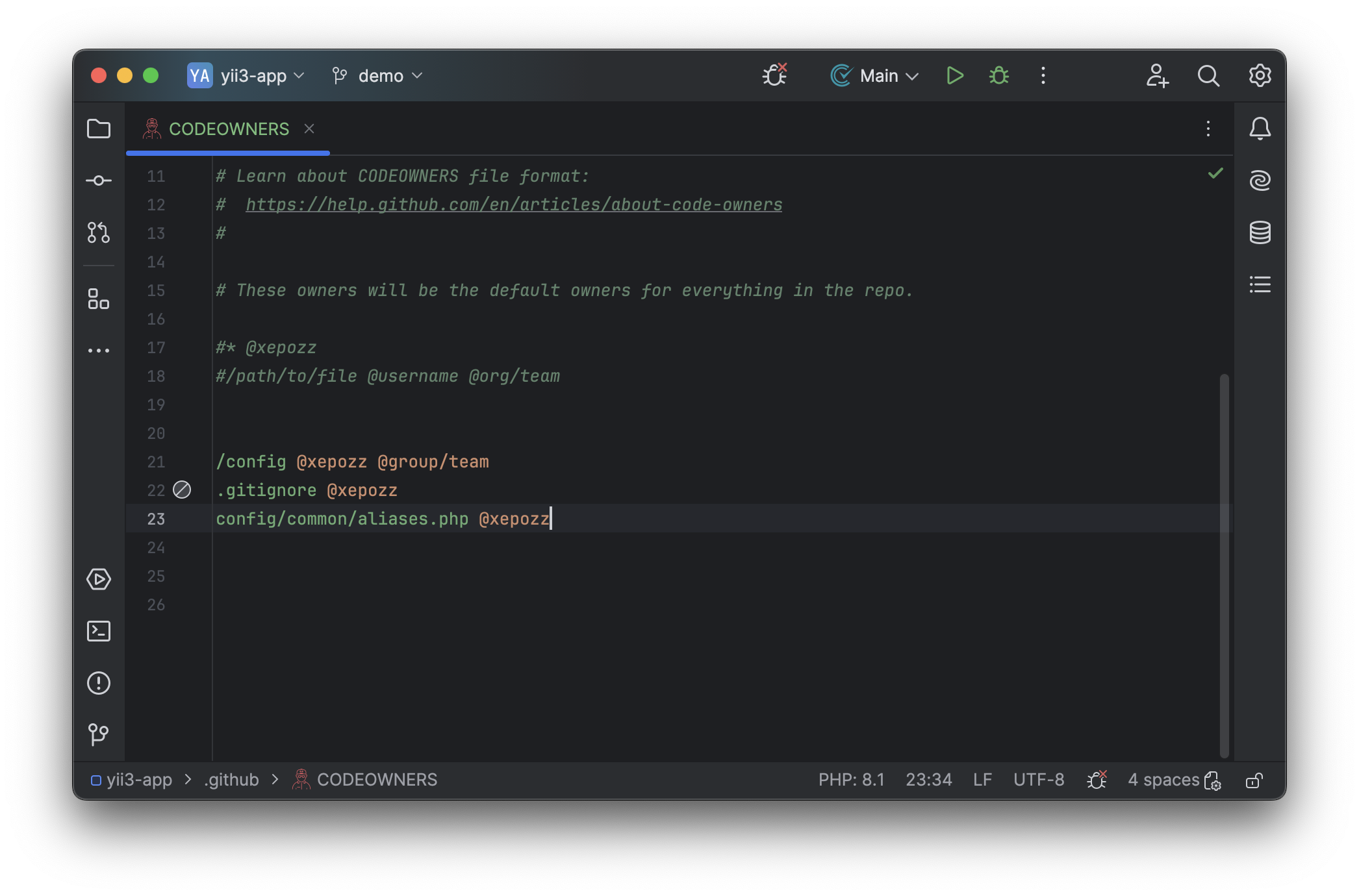The width and height of the screenshot is (1359, 896).
Task: Open the Pull Requests tool window
Action: coord(99,232)
